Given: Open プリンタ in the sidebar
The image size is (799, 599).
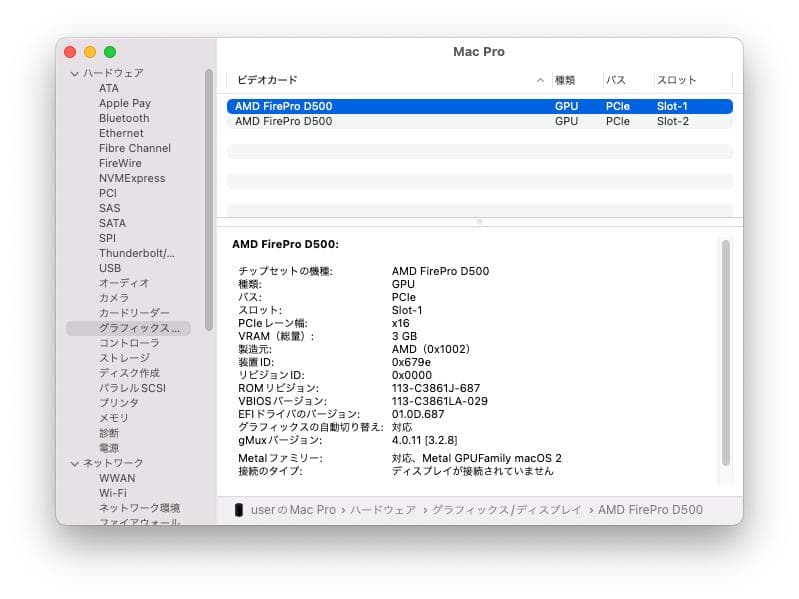Looking at the screenshot, I should pyautogui.click(x=119, y=403).
